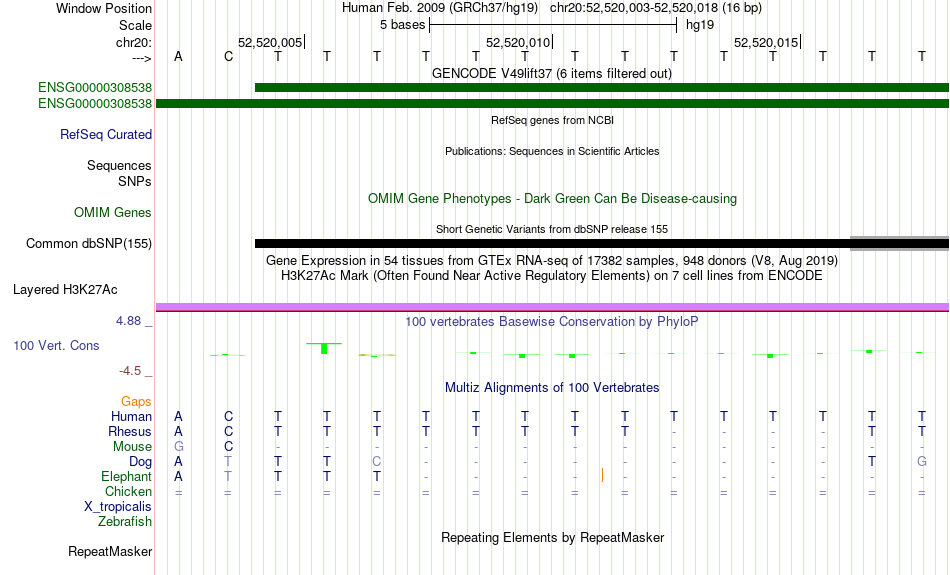Open the RefSeq genes from NCBI title
Viewport: 950px width, 575px height.
tap(552, 120)
